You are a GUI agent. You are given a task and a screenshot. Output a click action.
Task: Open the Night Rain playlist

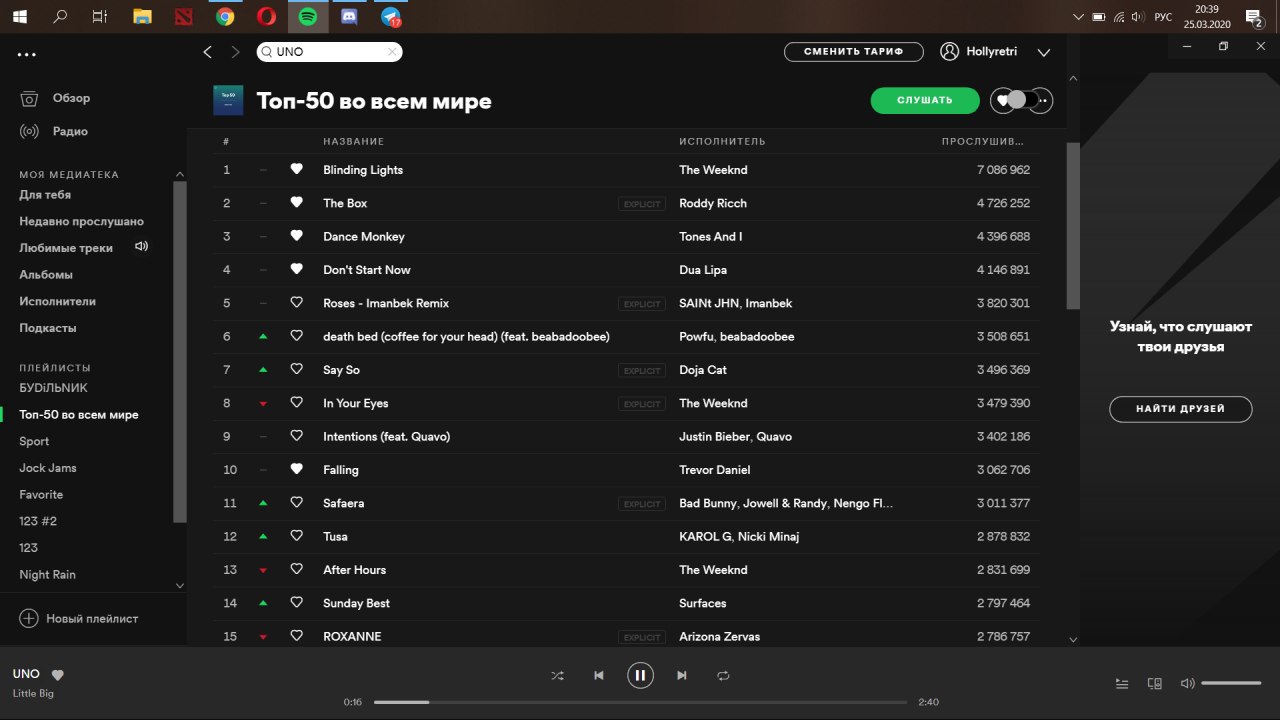coord(47,575)
